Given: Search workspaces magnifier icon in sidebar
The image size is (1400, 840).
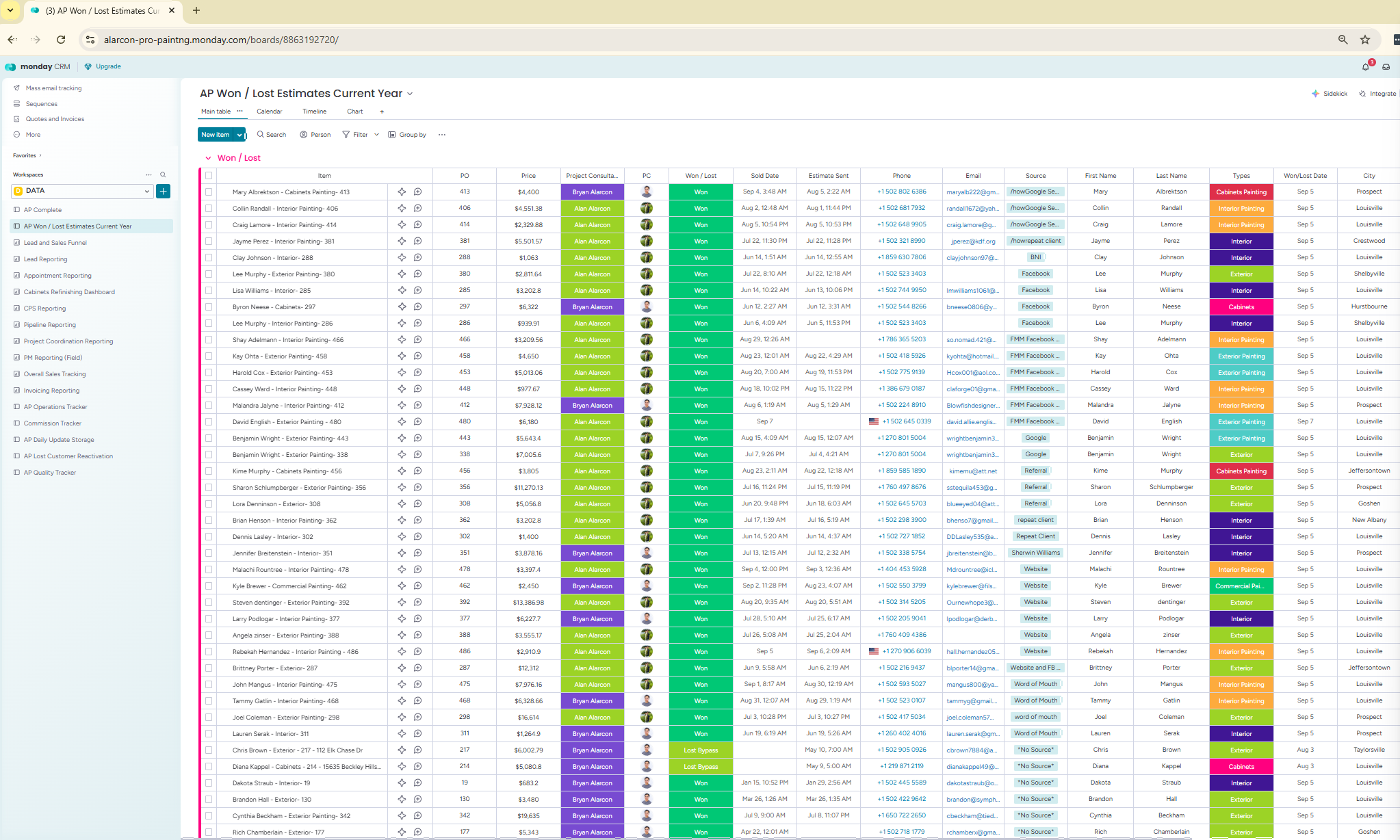Looking at the screenshot, I should coord(163,174).
